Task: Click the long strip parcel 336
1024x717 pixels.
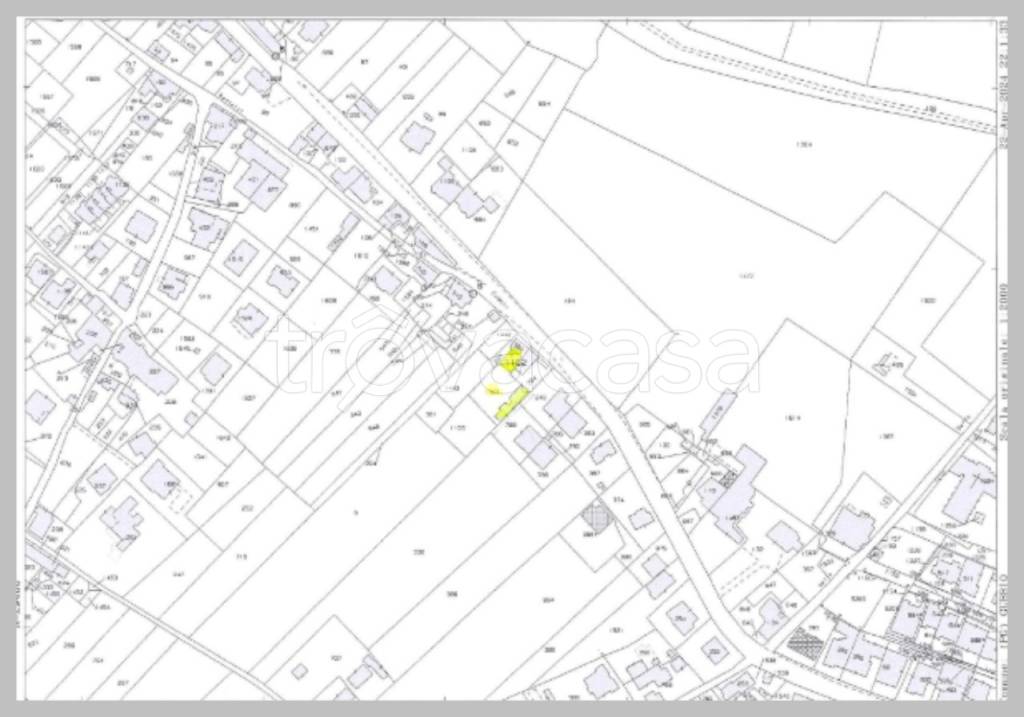Action: (420, 552)
